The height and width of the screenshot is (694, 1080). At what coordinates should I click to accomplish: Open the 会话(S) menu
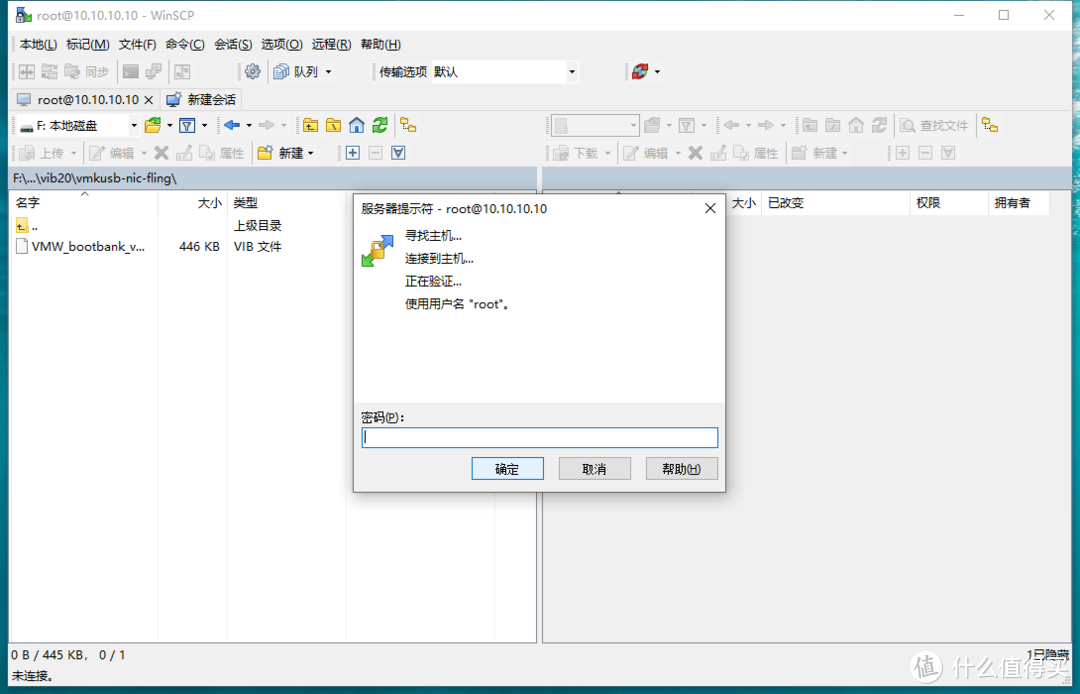pos(233,44)
